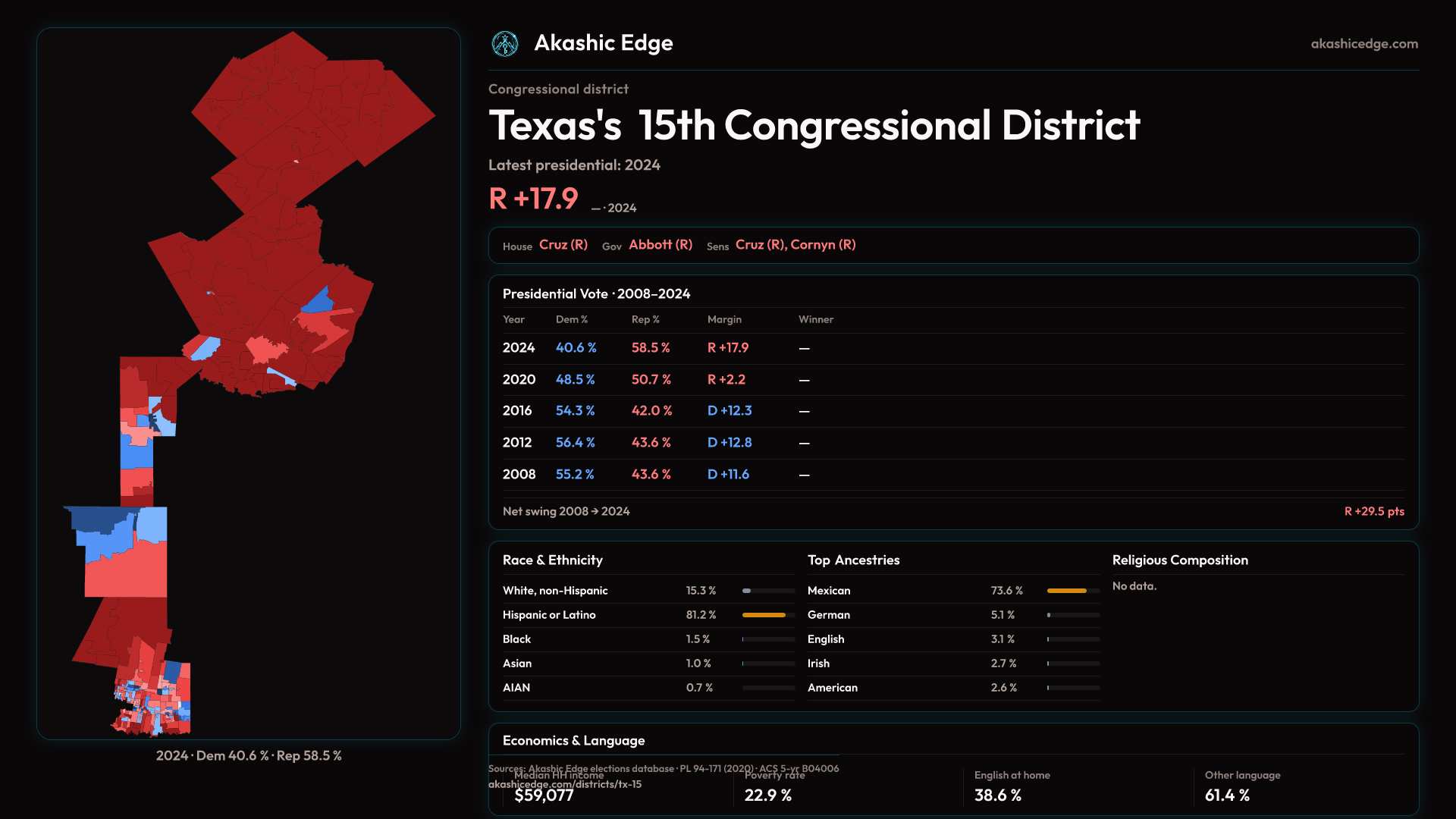1456x819 pixels.
Task: Click the Akashic Edge logo icon
Action: pos(504,44)
